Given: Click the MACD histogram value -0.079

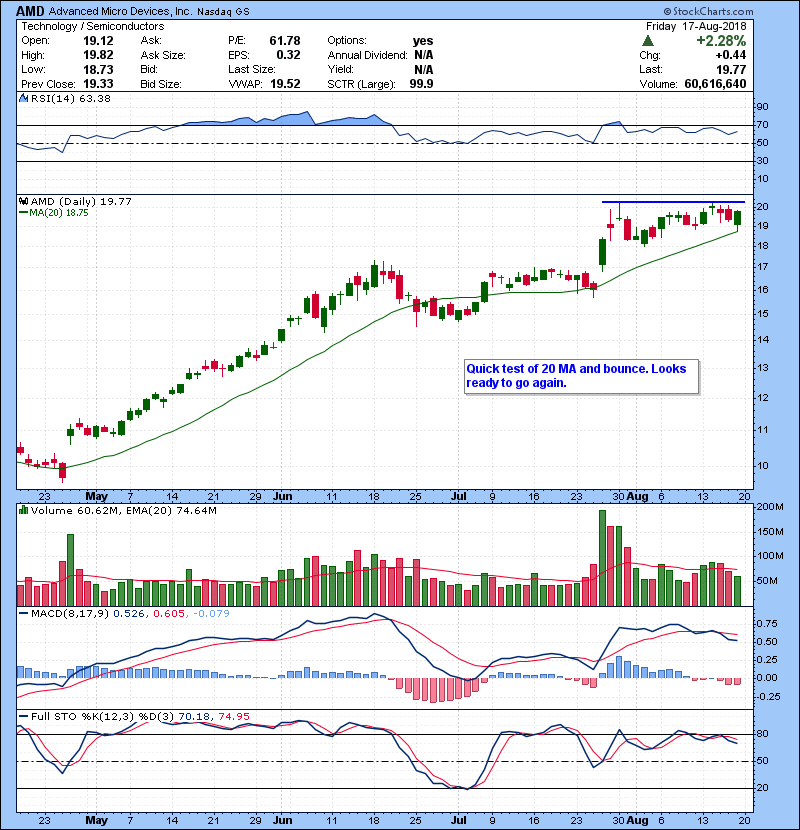Looking at the screenshot, I should click(x=211, y=613).
